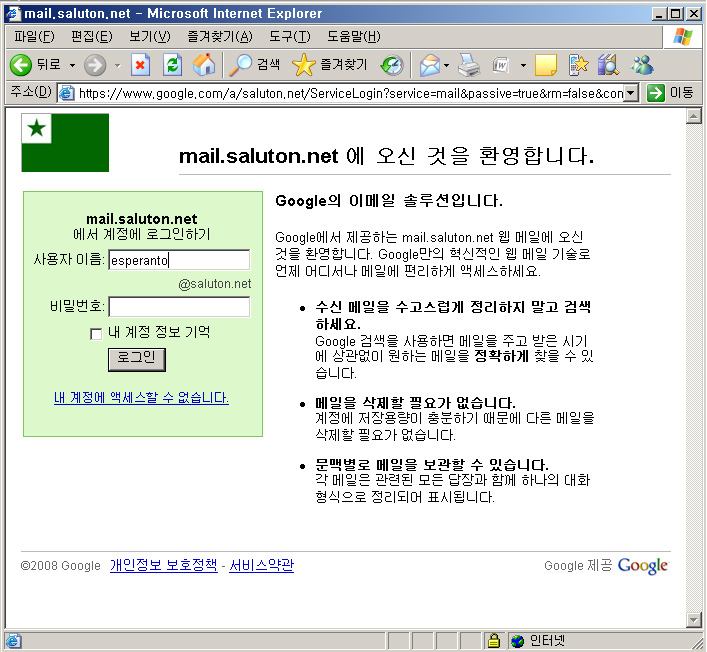
Task: Click the vertical scrollbar down arrow
Action: pyautogui.click(x=693, y=620)
